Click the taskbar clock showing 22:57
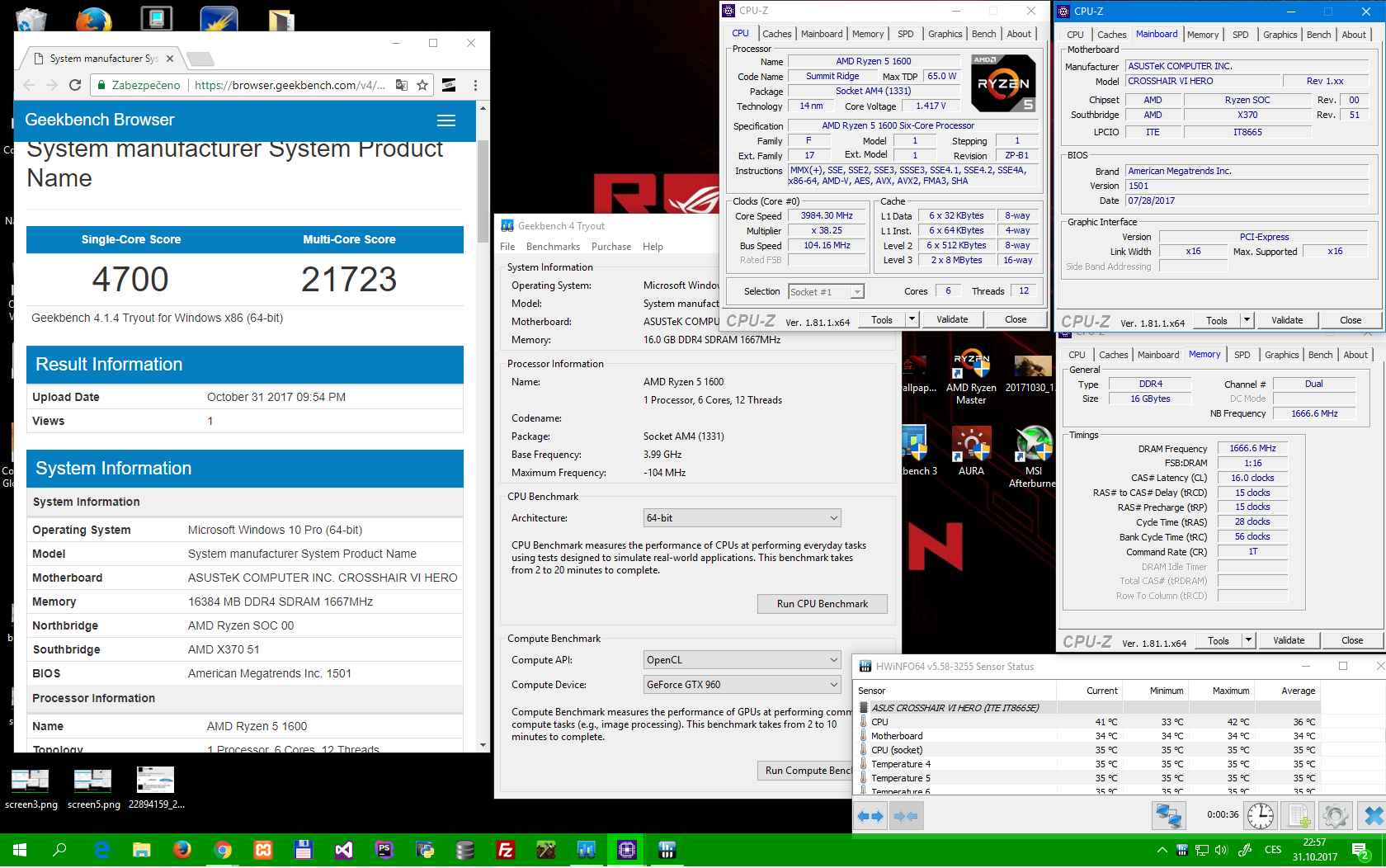Image resolution: width=1386 pixels, height=868 pixels. [1314, 850]
